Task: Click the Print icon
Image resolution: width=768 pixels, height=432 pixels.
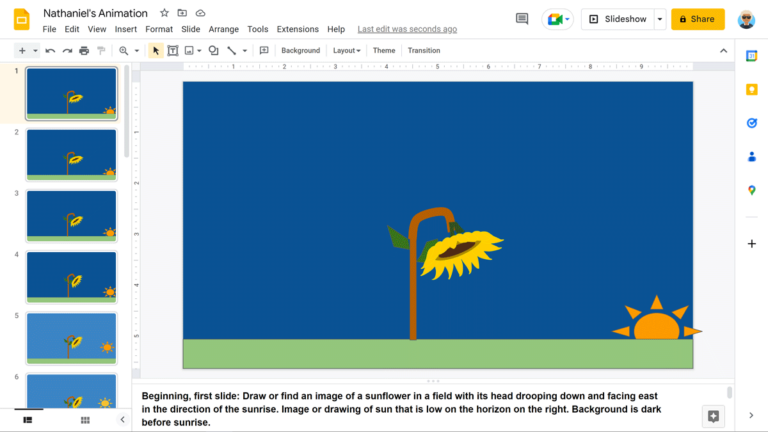Action: (x=84, y=50)
